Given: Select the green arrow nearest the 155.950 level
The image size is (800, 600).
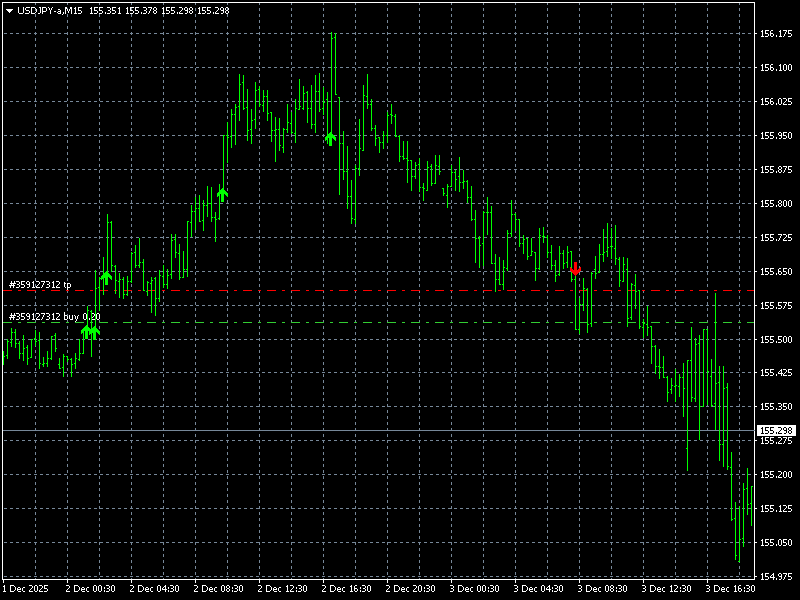Looking at the screenshot, I should point(330,138).
